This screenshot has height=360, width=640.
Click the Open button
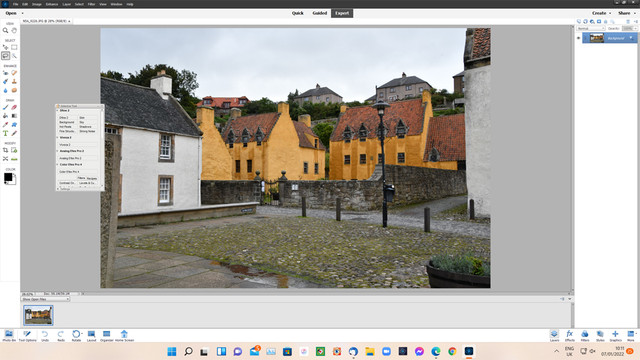click(11, 13)
